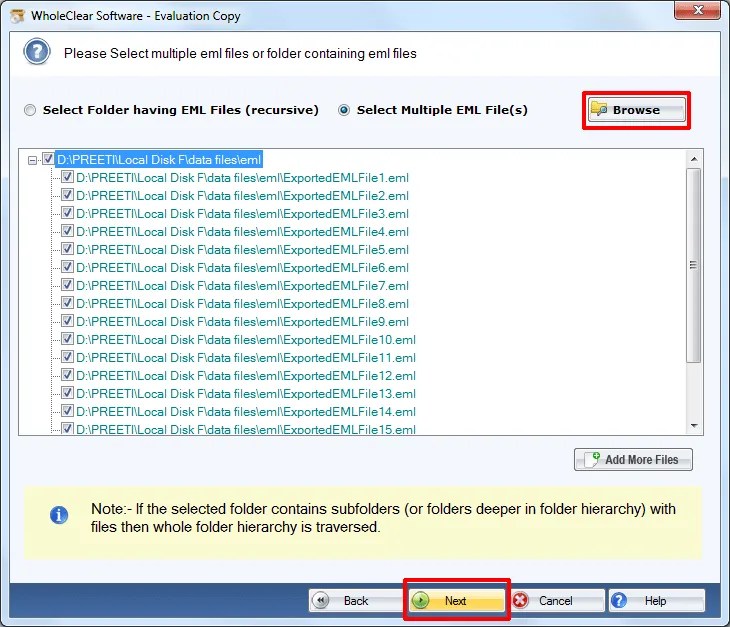Select ExportedEMLFile6.eml path row
730x627 pixels.
pos(242,268)
